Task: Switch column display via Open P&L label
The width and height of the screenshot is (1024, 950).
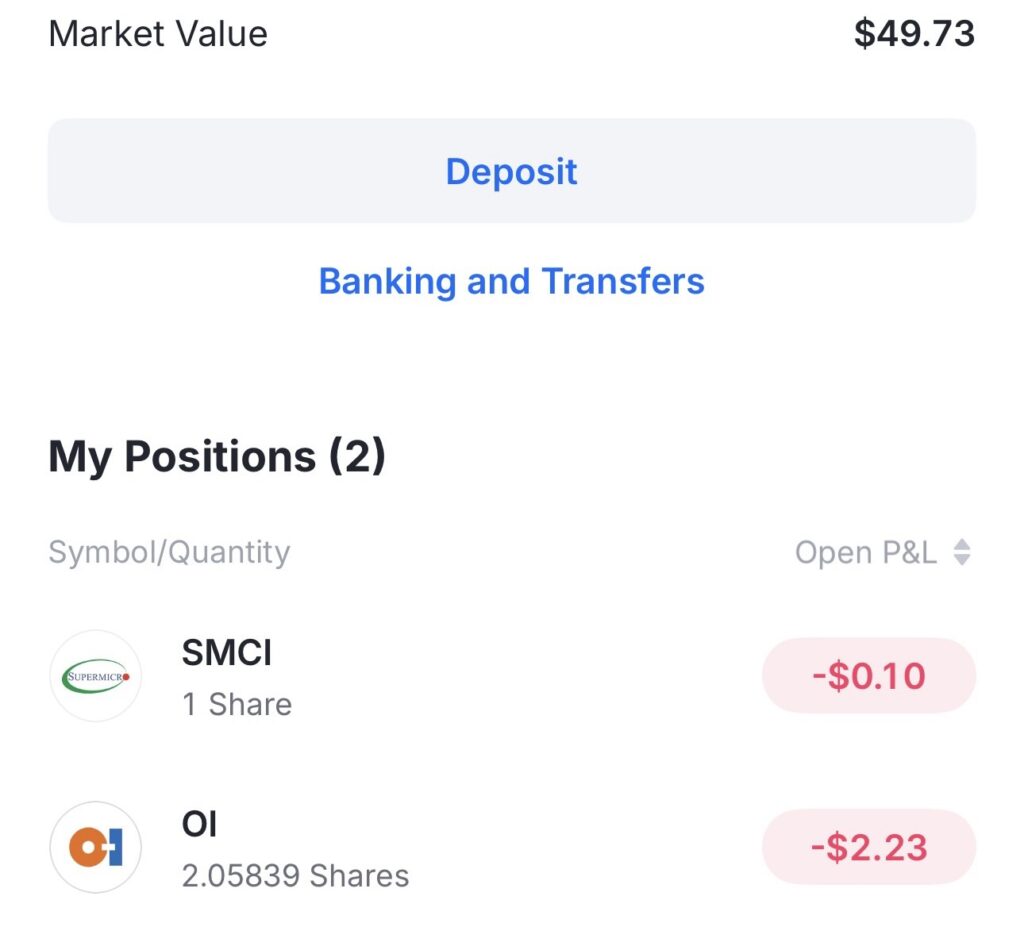Action: coord(865,552)
